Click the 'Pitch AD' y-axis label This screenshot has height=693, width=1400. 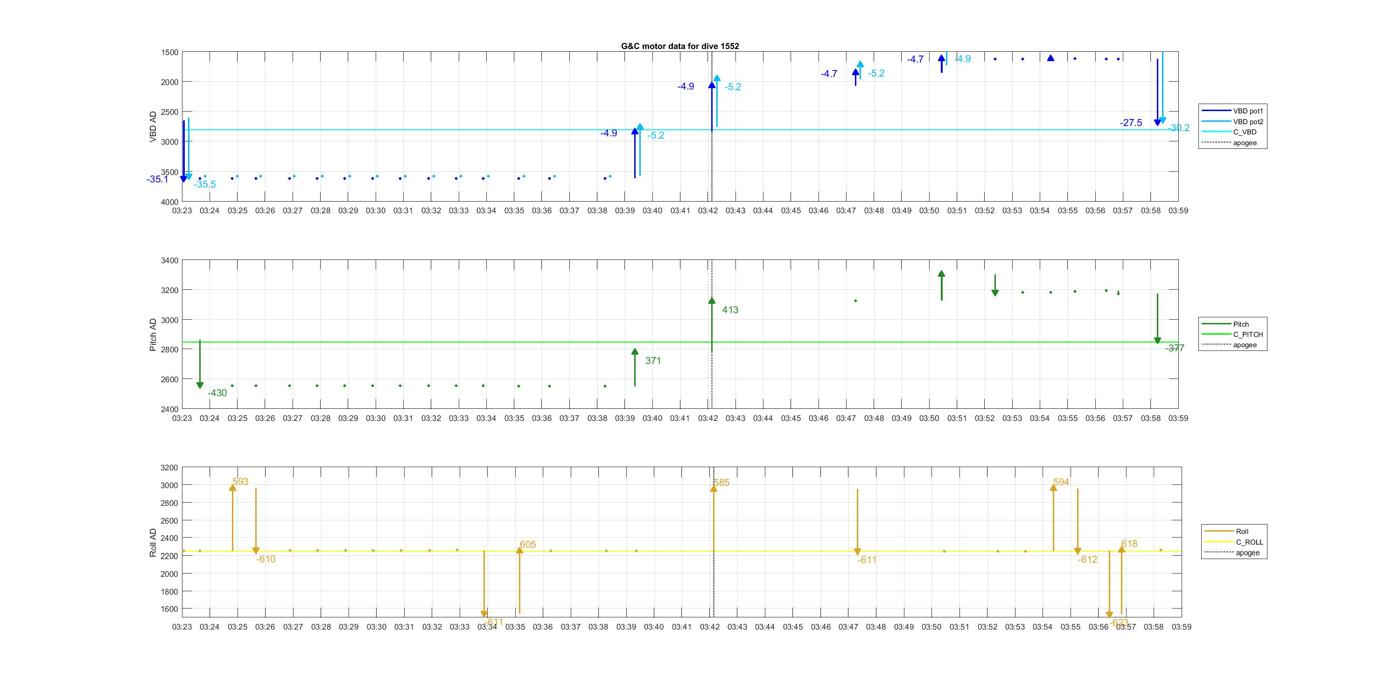153,335
